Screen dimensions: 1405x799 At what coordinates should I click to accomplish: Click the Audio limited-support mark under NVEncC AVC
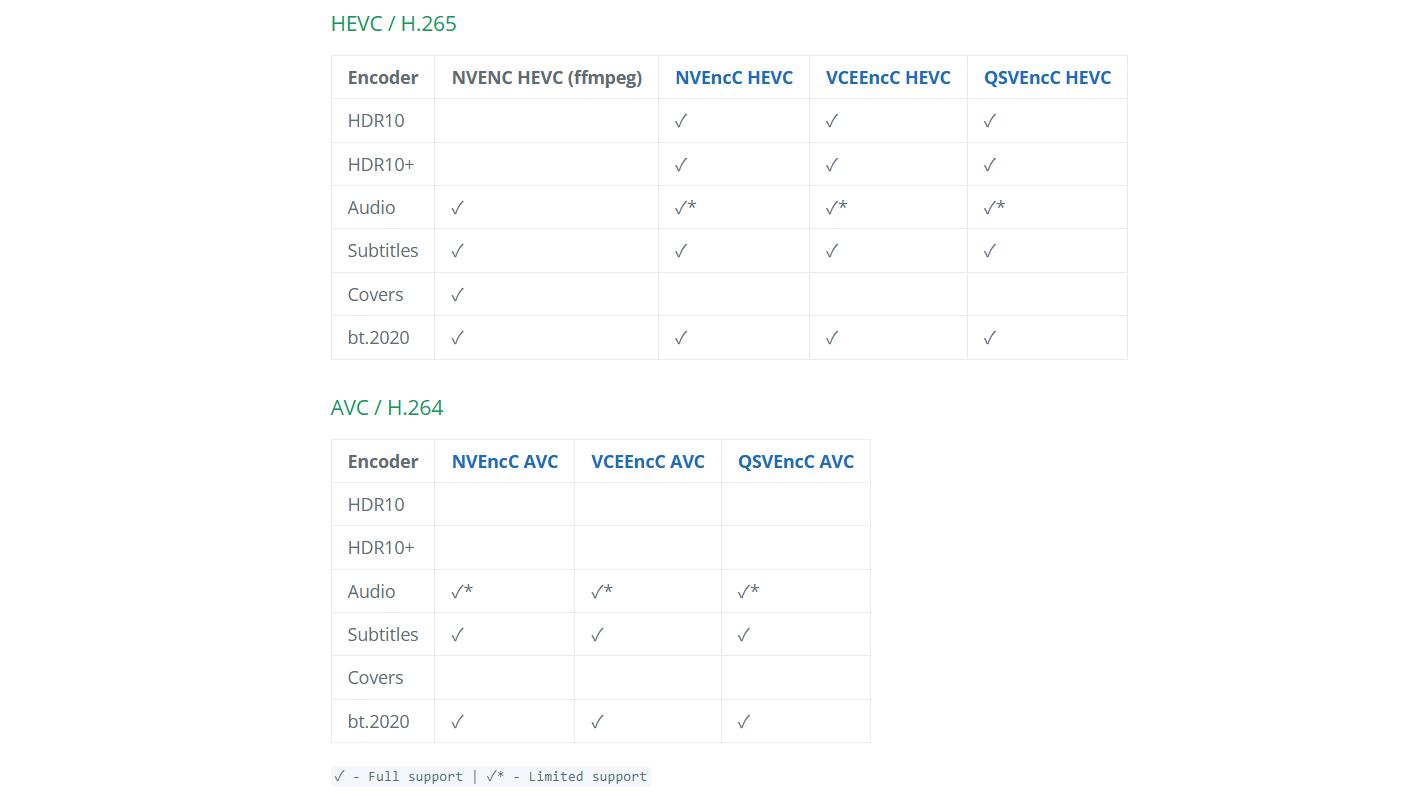coord(462,592)
